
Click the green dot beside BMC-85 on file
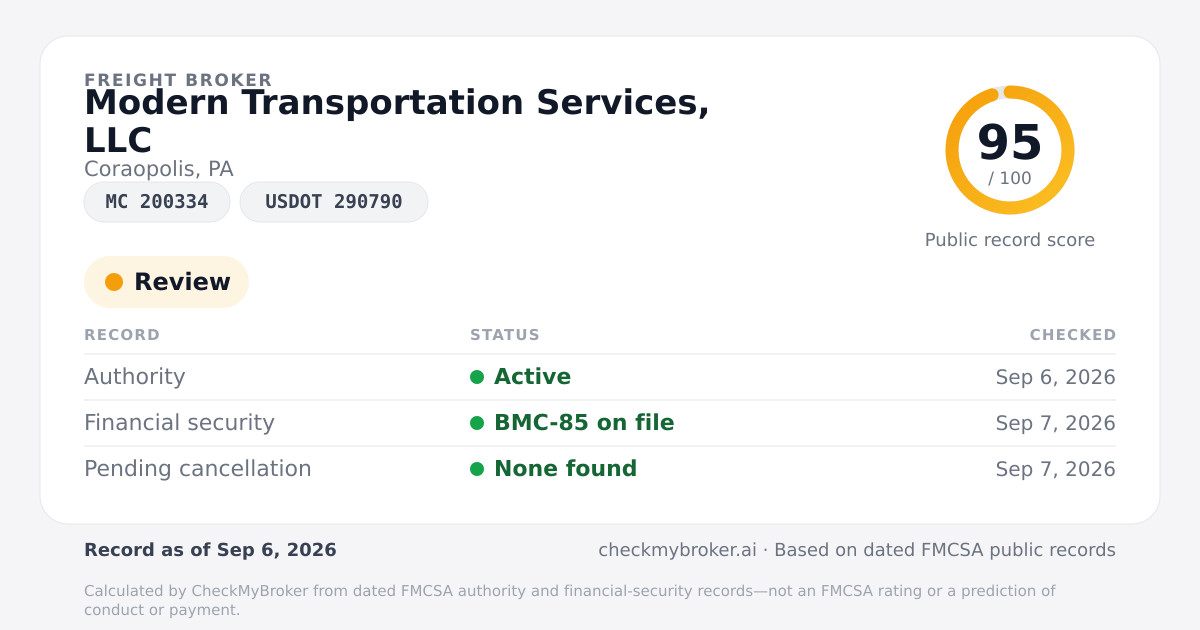click(477, 423)
